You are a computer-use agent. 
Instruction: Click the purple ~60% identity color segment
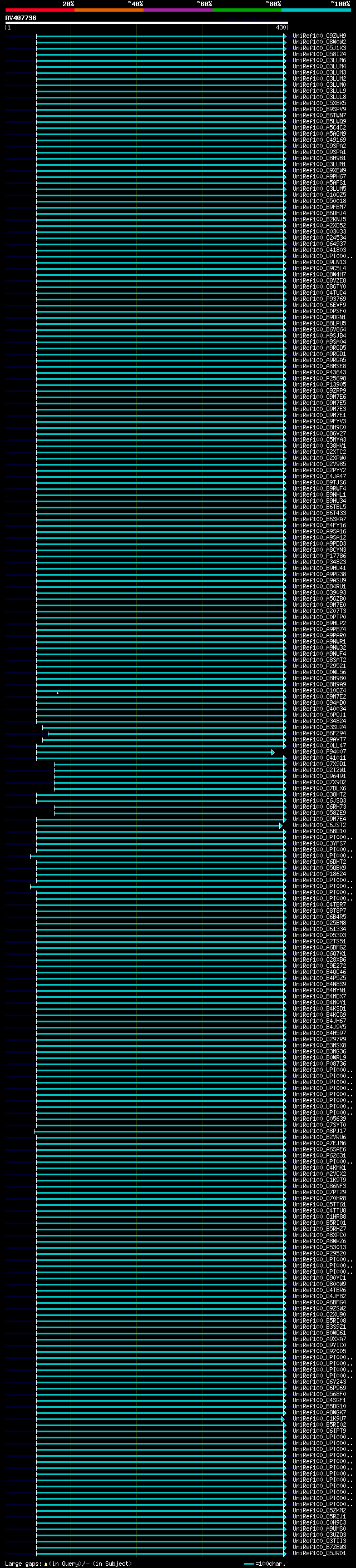point(179,10)
